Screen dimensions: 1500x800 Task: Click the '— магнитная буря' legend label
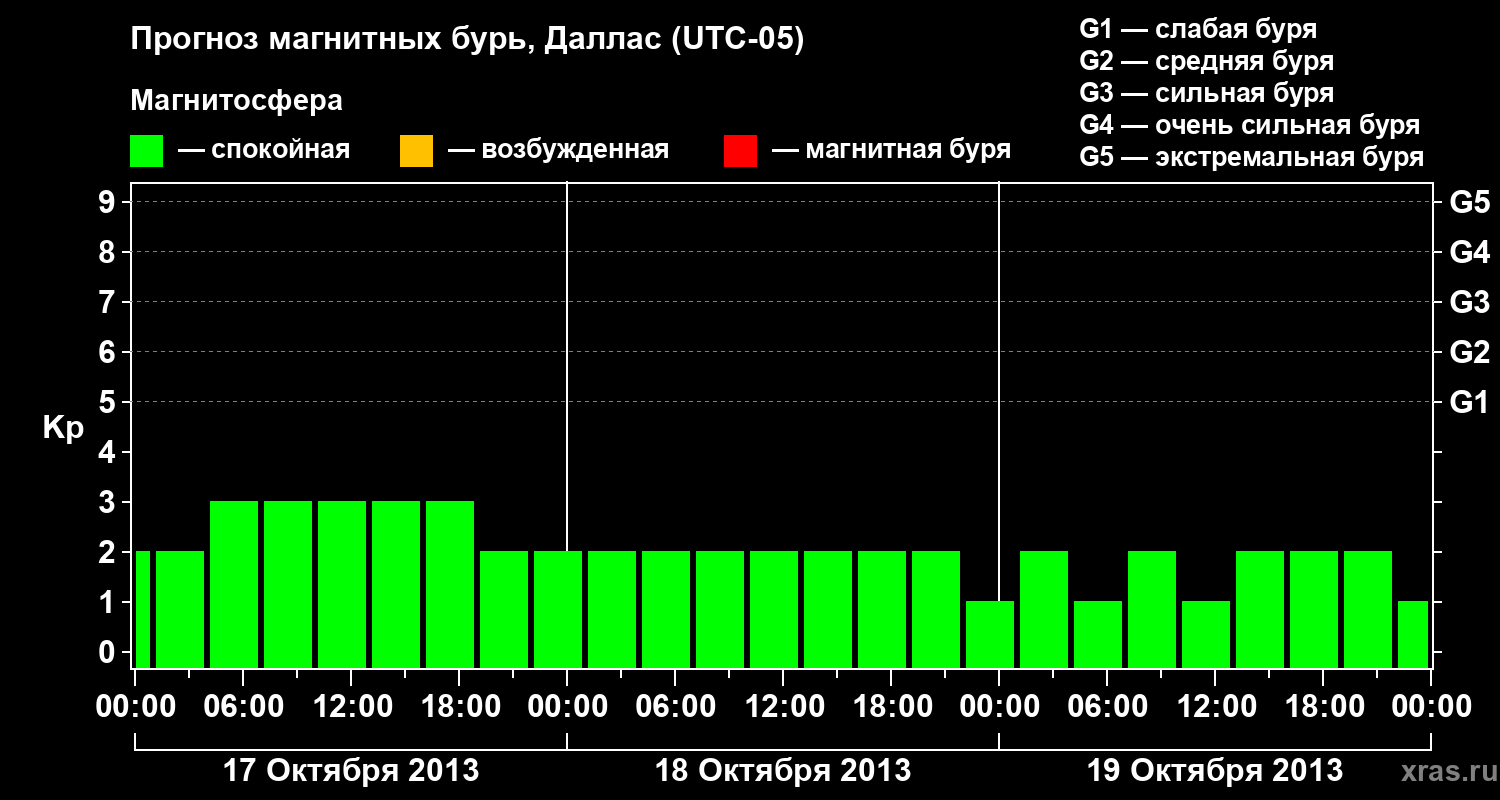click(x=891, y=150)
